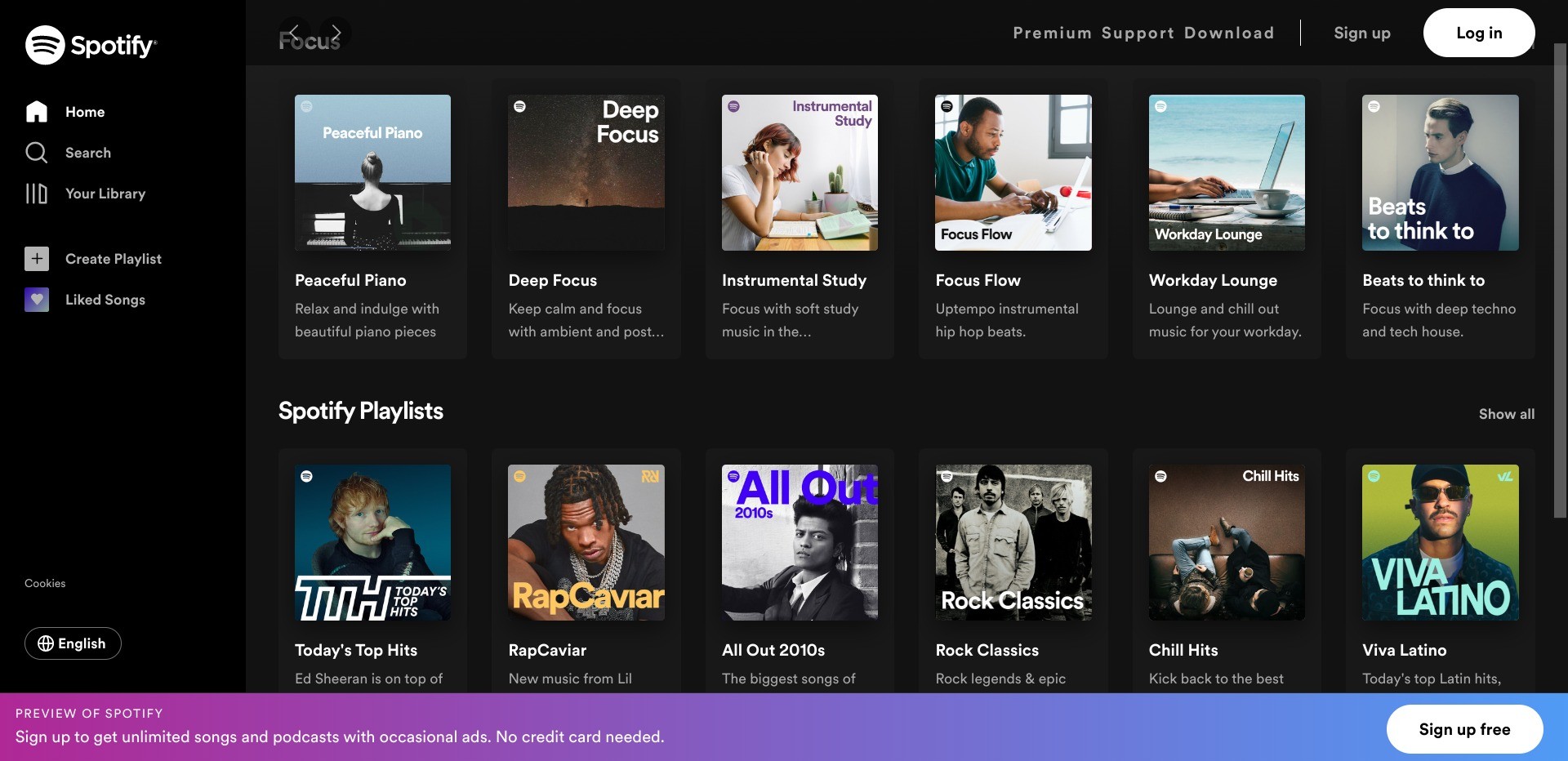Click the Peaceful Piano title text
The image size is (1568, 761).
coord(350,280)
